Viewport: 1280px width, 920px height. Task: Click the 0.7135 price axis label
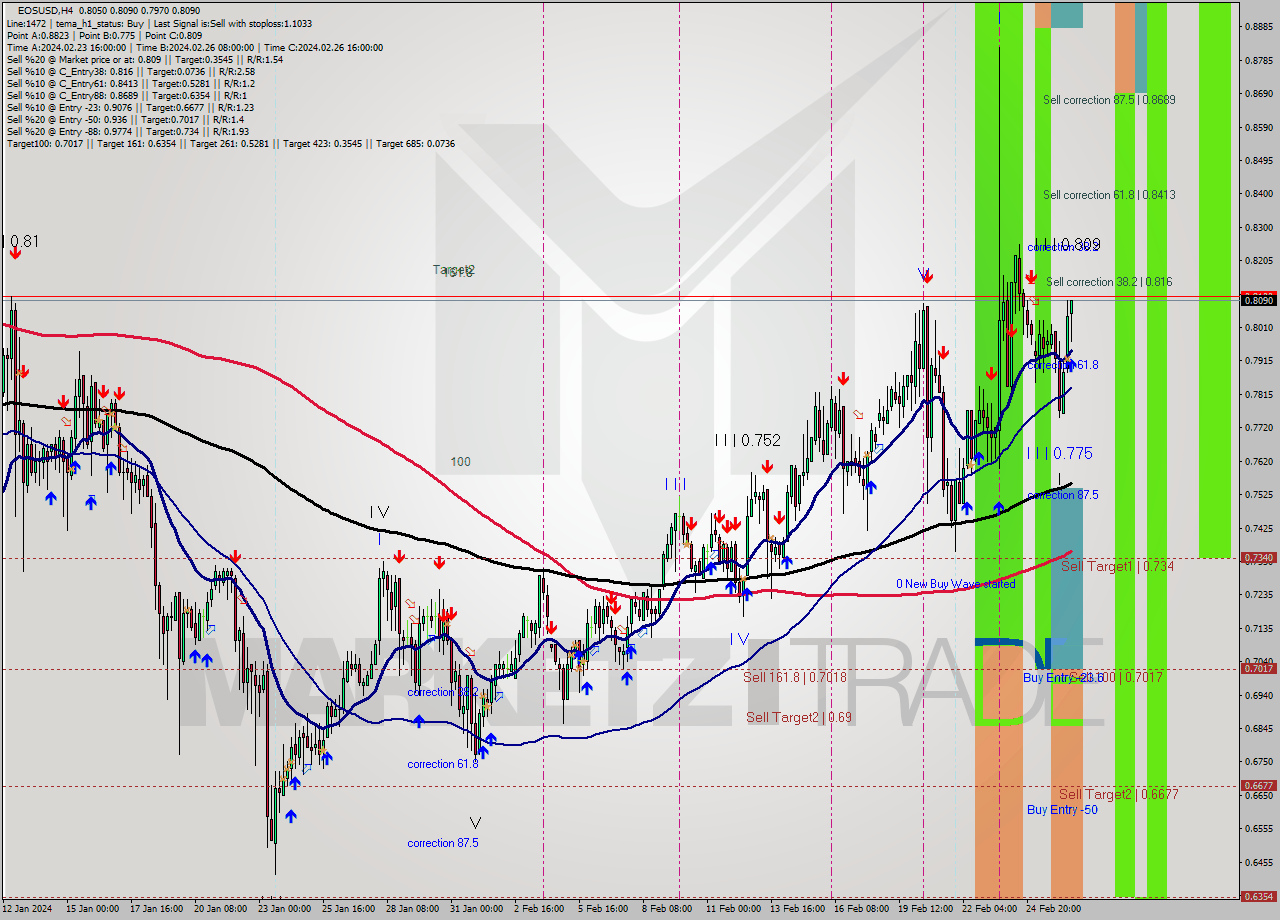1259,629
